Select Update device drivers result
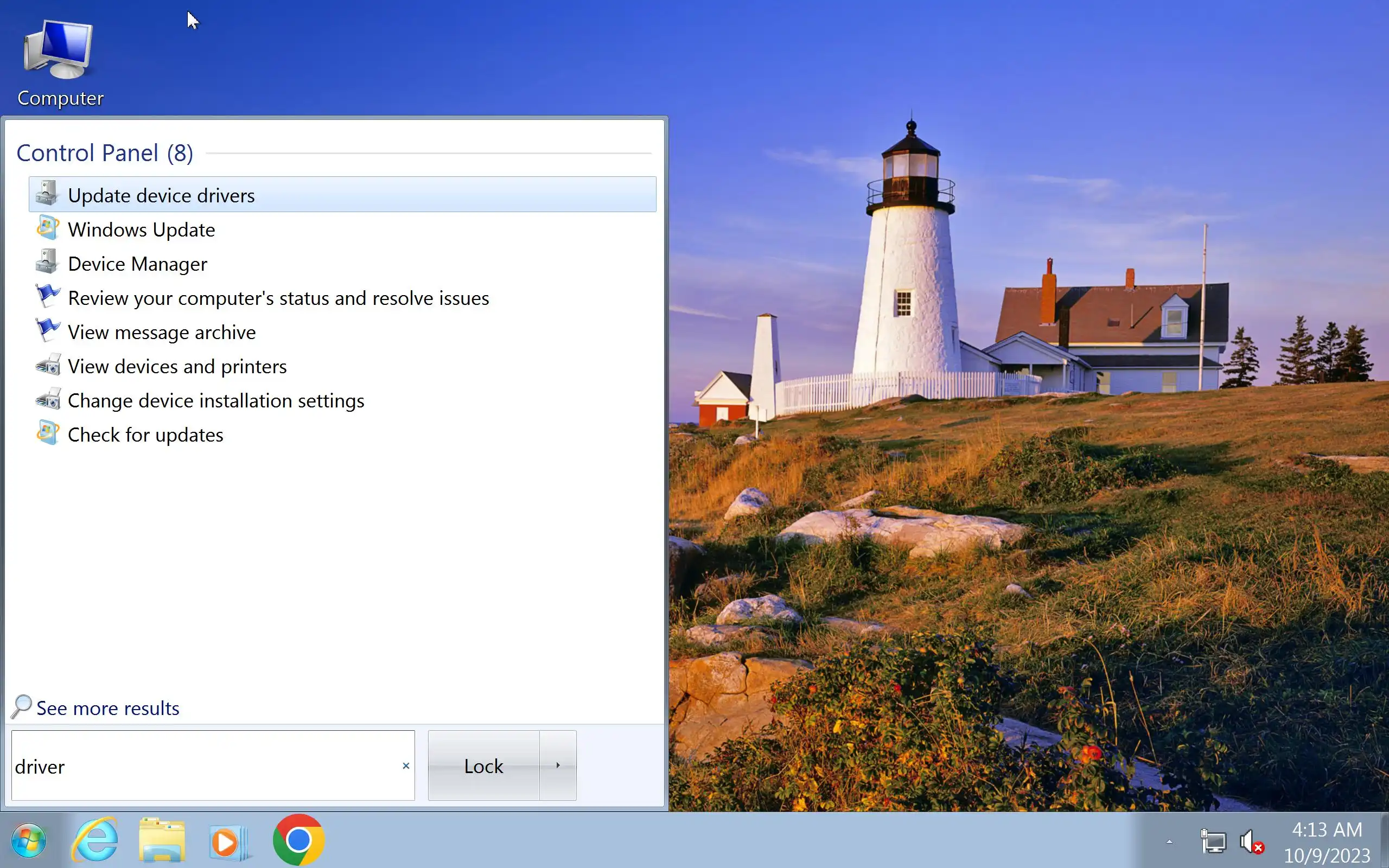1389x868 pixels. 161,195
